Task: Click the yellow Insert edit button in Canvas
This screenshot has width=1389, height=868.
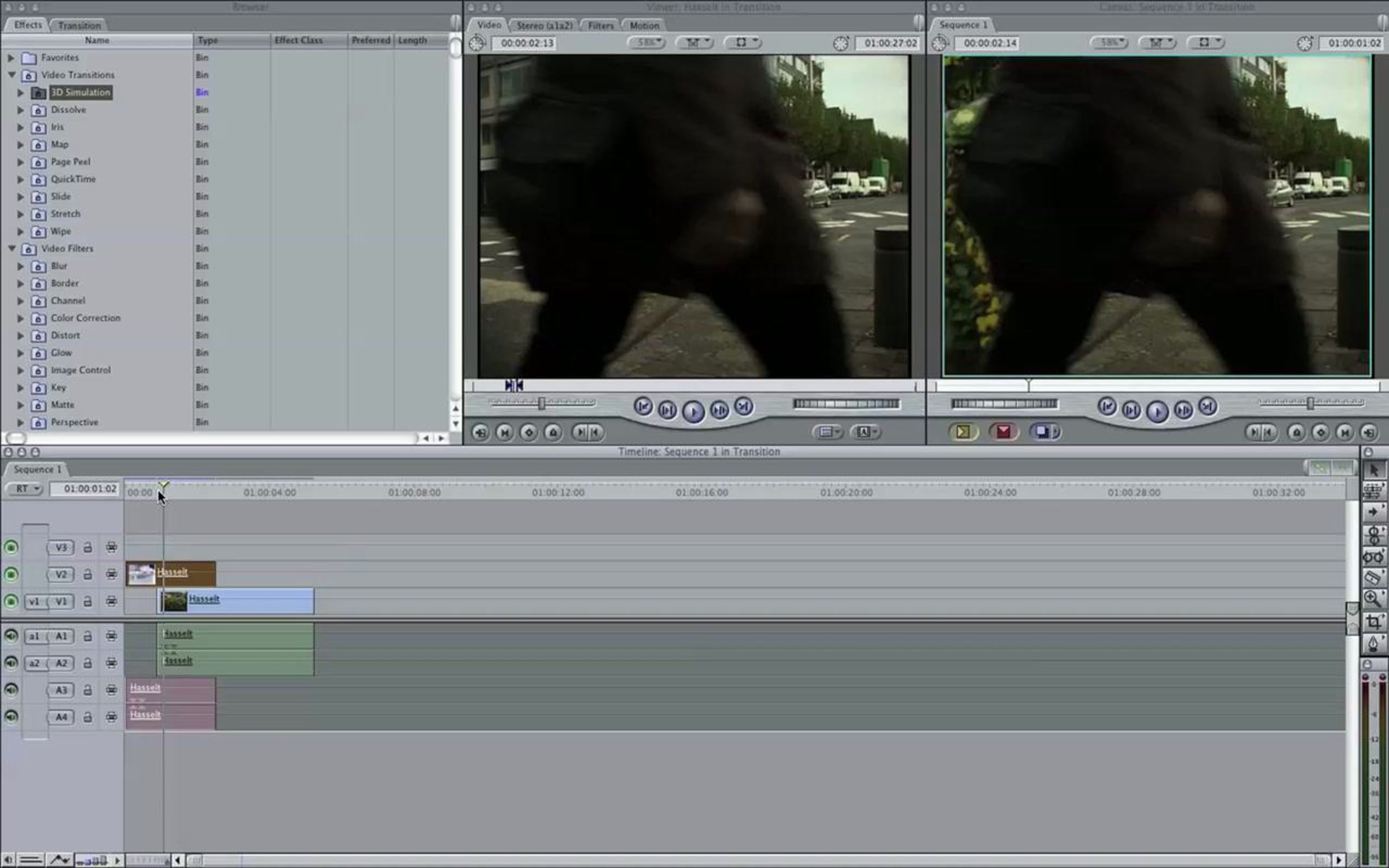Action: [963, 432]
